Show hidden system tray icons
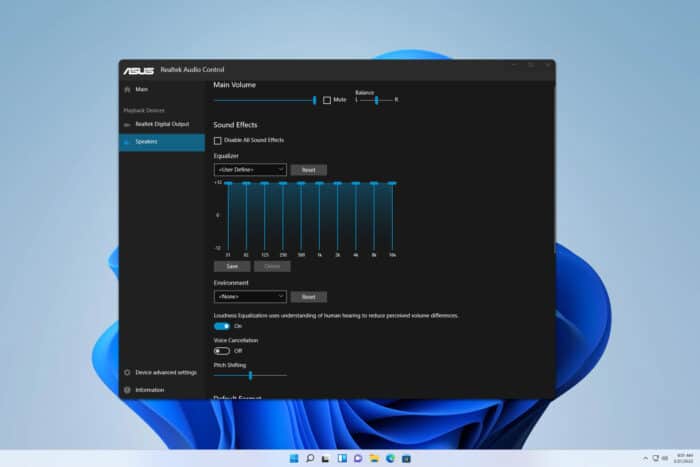 click(646, 459)
